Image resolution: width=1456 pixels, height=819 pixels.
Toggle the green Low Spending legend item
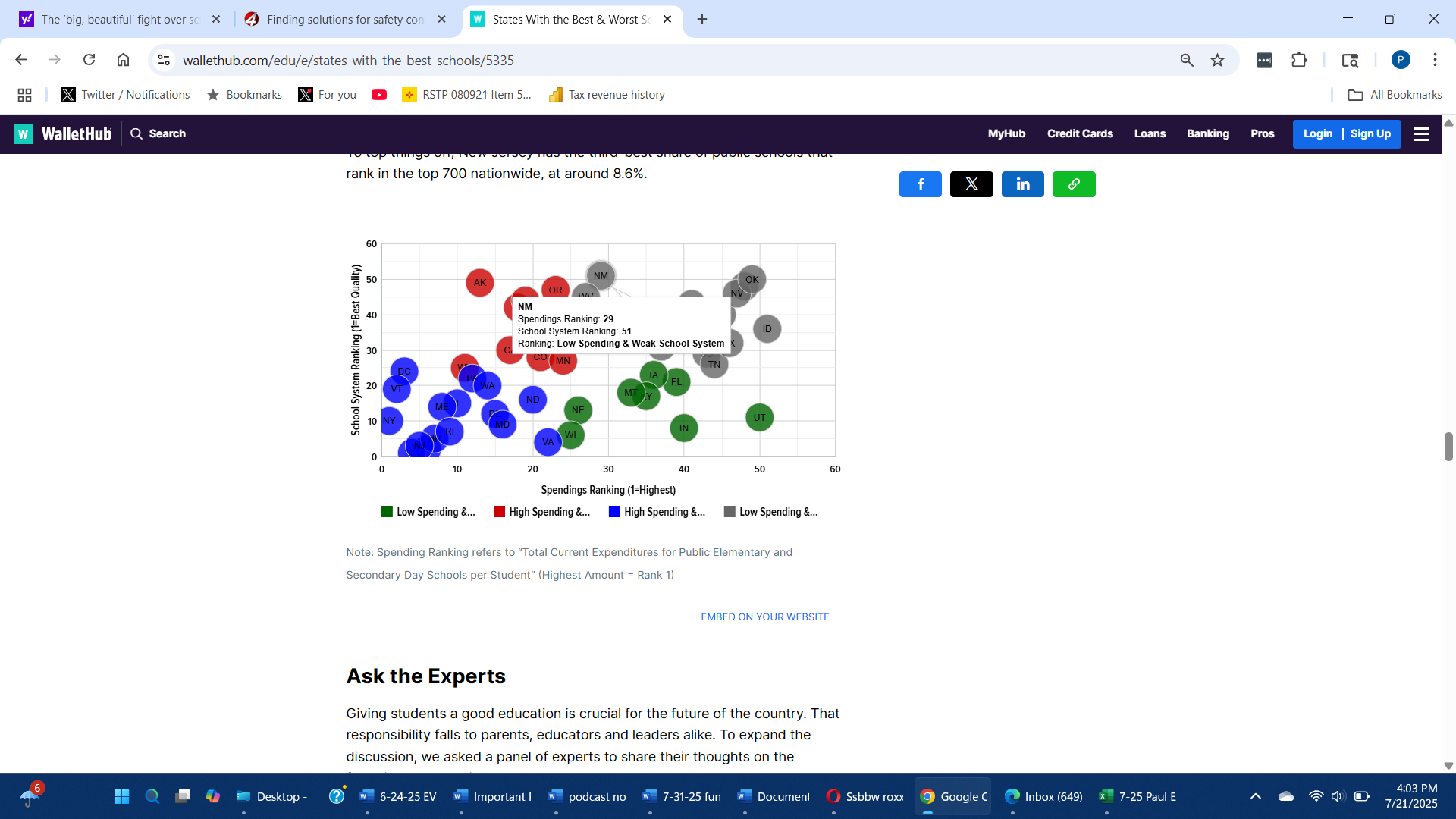(x=428, y=512)
